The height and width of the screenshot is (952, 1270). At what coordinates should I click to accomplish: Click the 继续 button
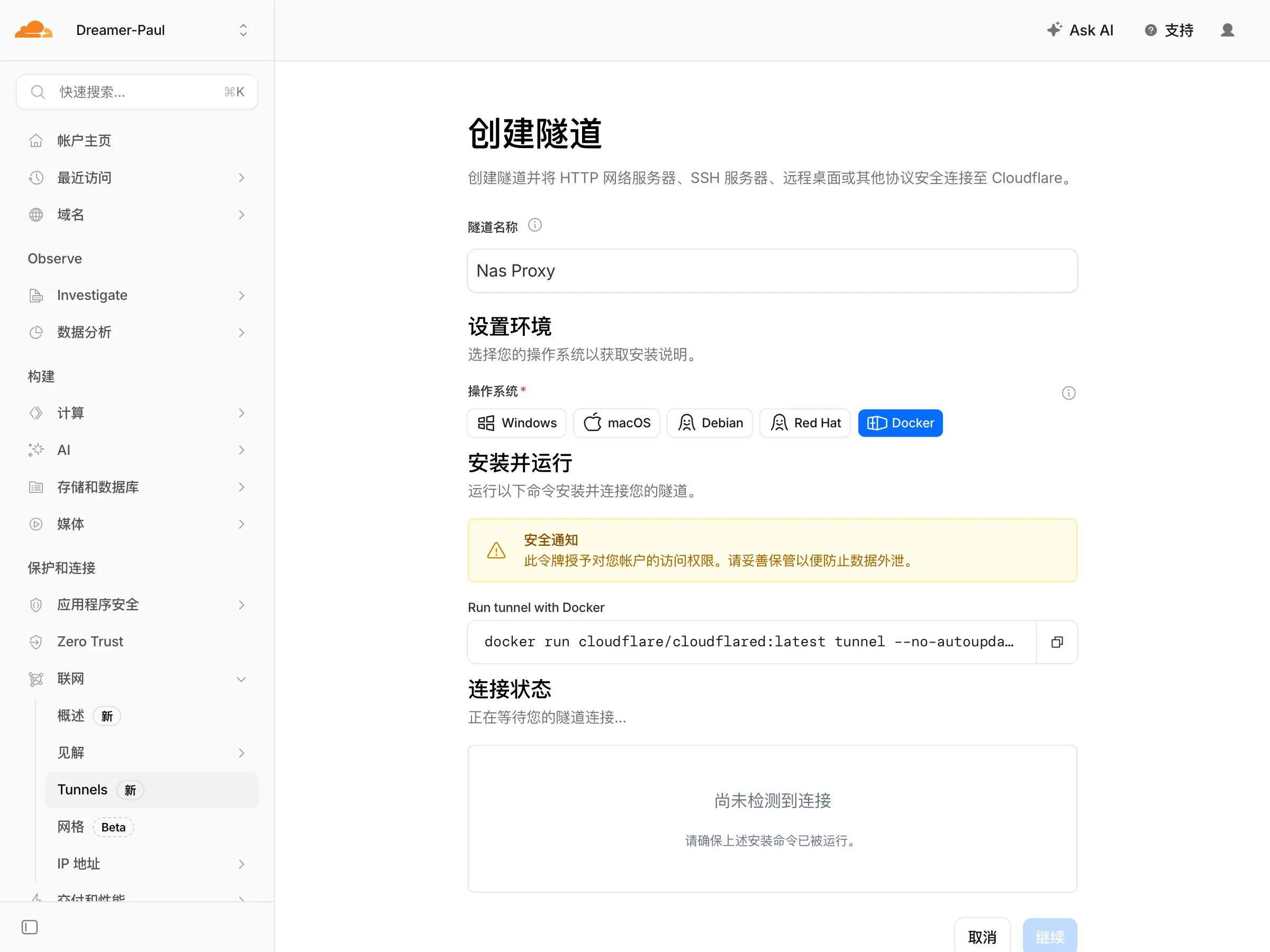click(x=1049, y=937)
